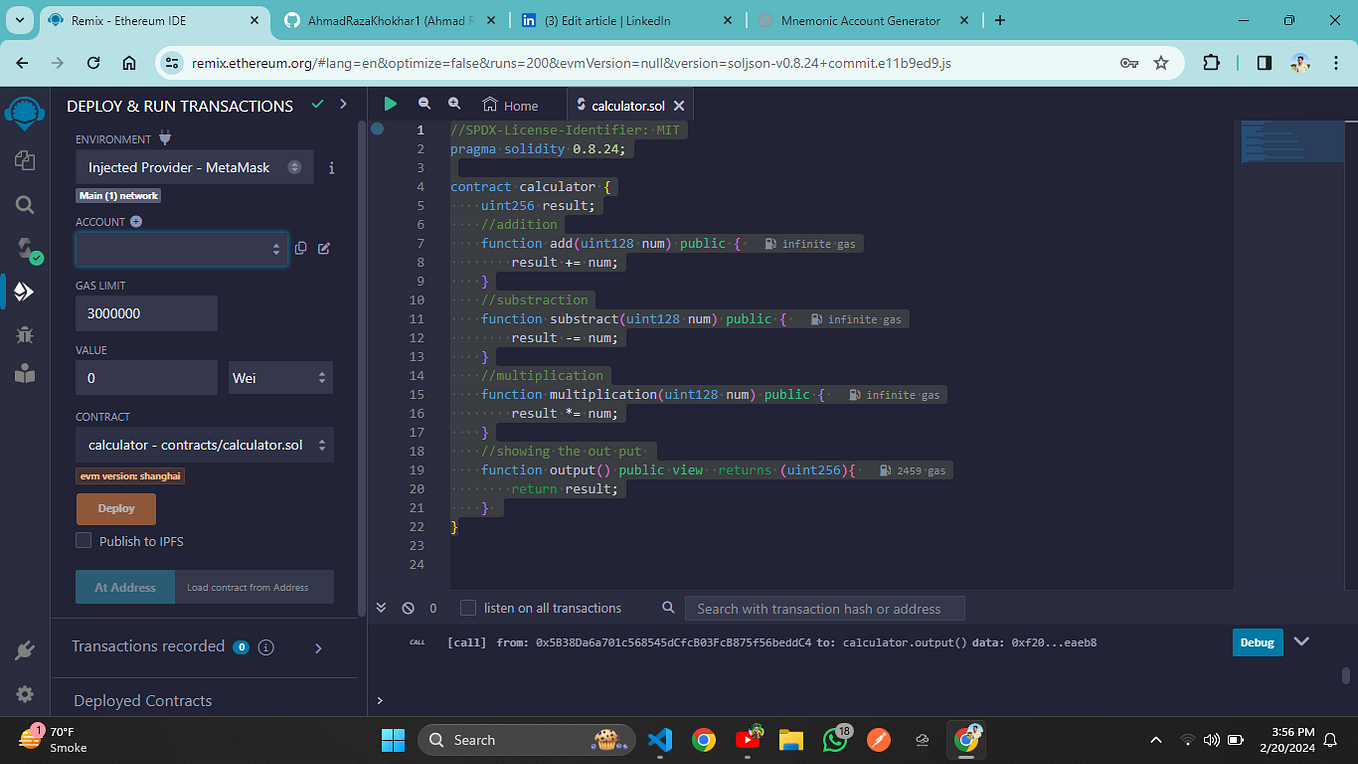Screen dimensions: 1358x764
Task: Open the Environment provider dropdown
Action: pos(195,167)
